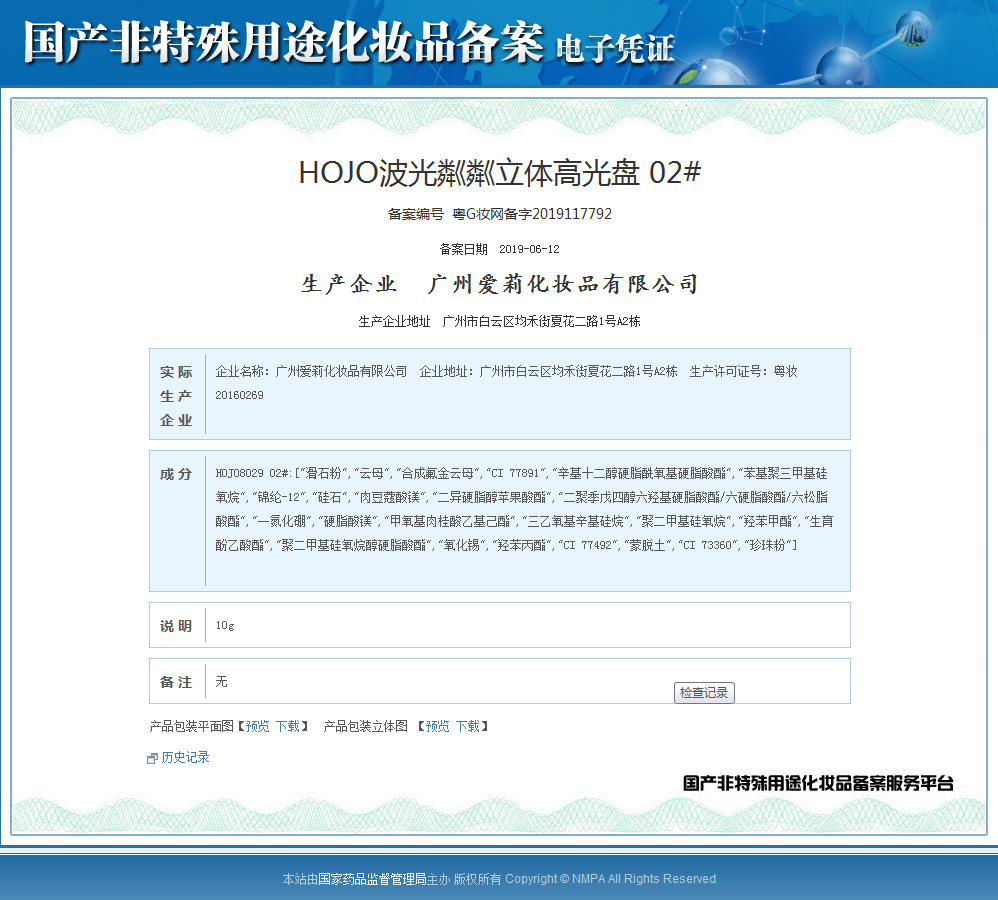Click the 国产非特殊用途化妆品备案 banner heading

click(x=284, y=43)
